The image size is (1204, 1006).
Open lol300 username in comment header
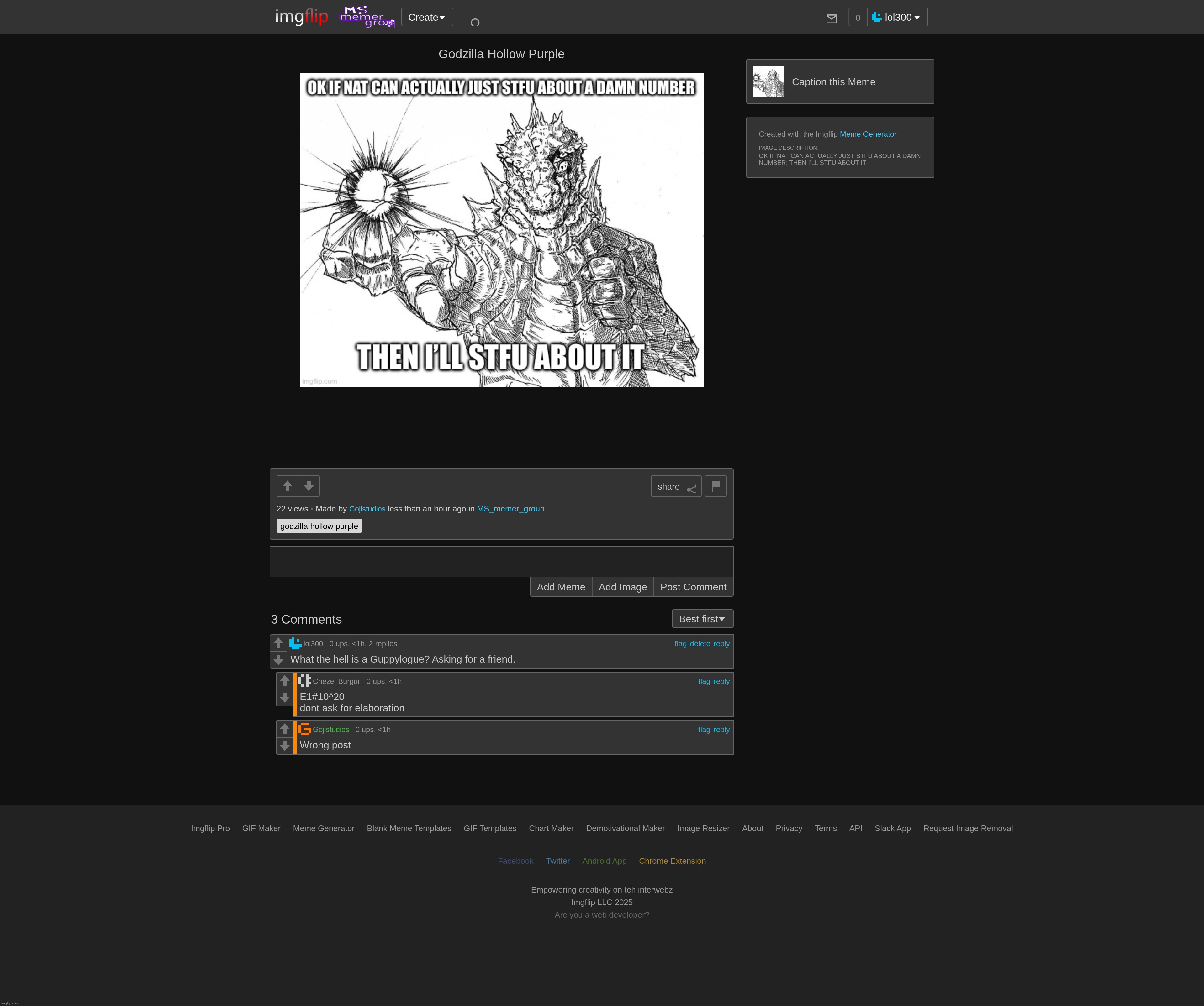(313, 644)
